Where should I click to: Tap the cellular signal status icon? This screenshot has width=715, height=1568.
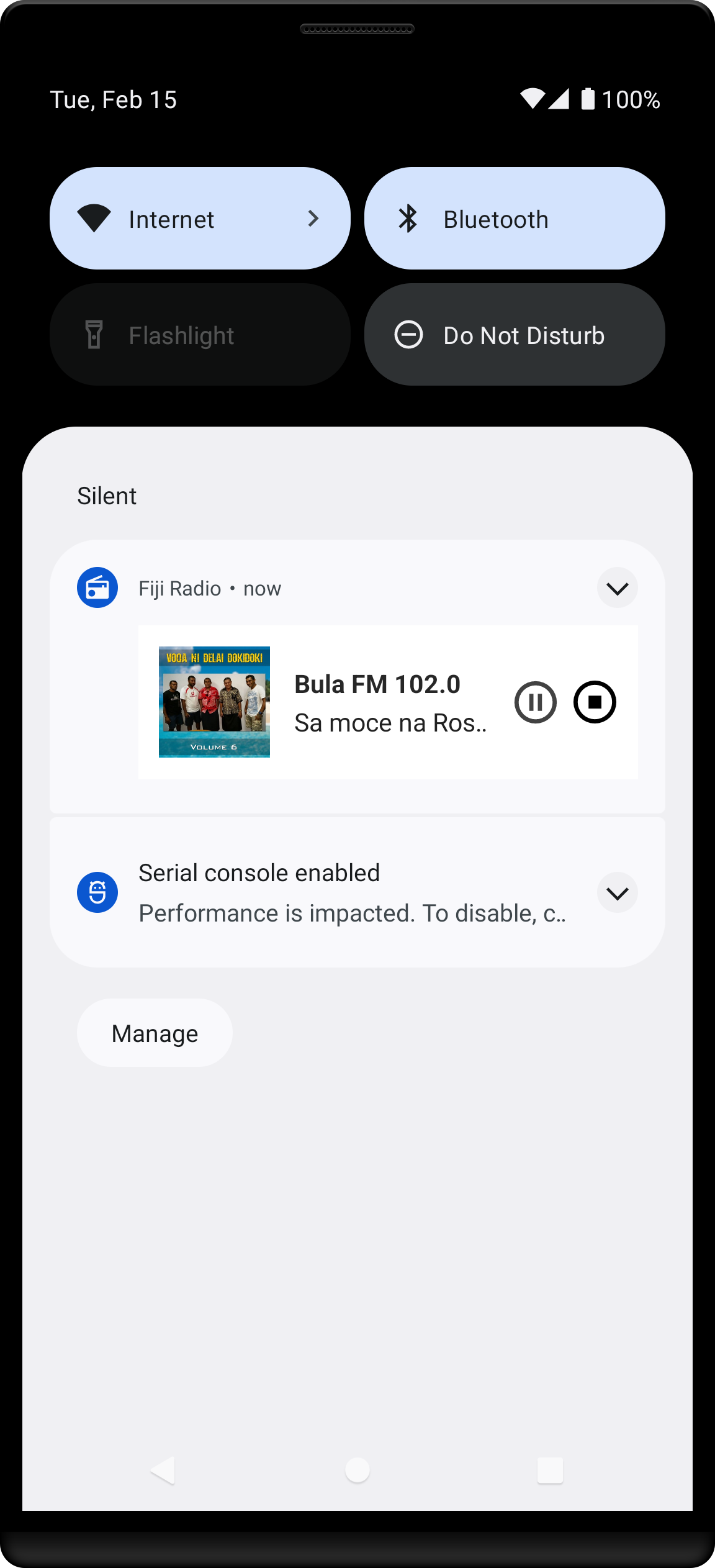coord(559,99)
